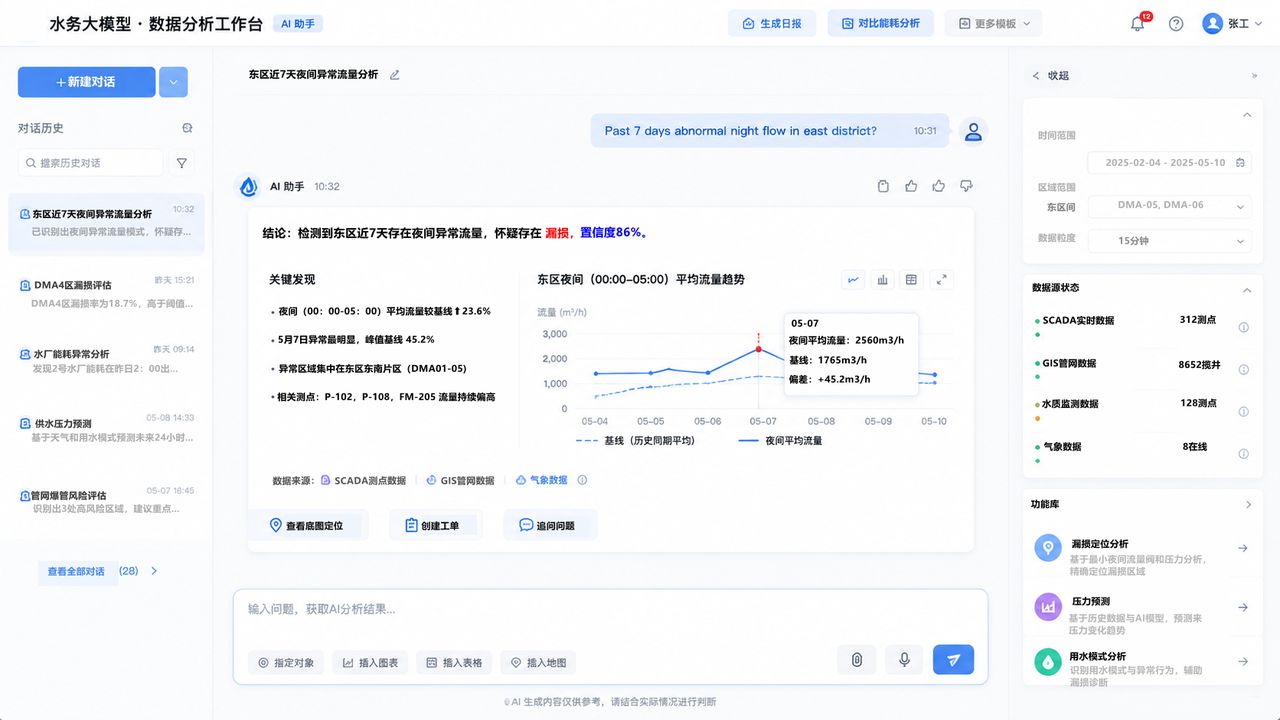Viewport: 1280px width, 720px height.
Task: Edit the conversation title pencil icon
Action: [394, 75]
